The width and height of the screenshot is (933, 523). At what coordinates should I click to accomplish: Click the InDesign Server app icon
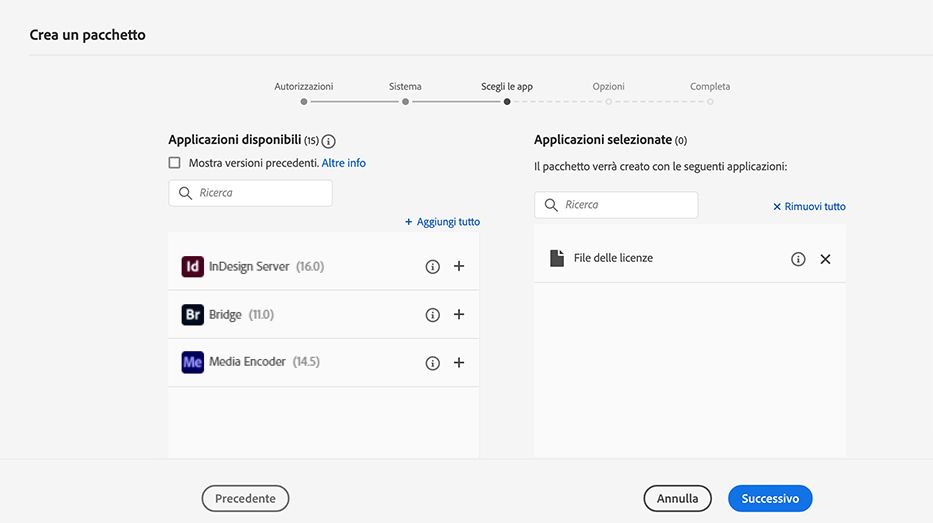(x=193, y=267)
